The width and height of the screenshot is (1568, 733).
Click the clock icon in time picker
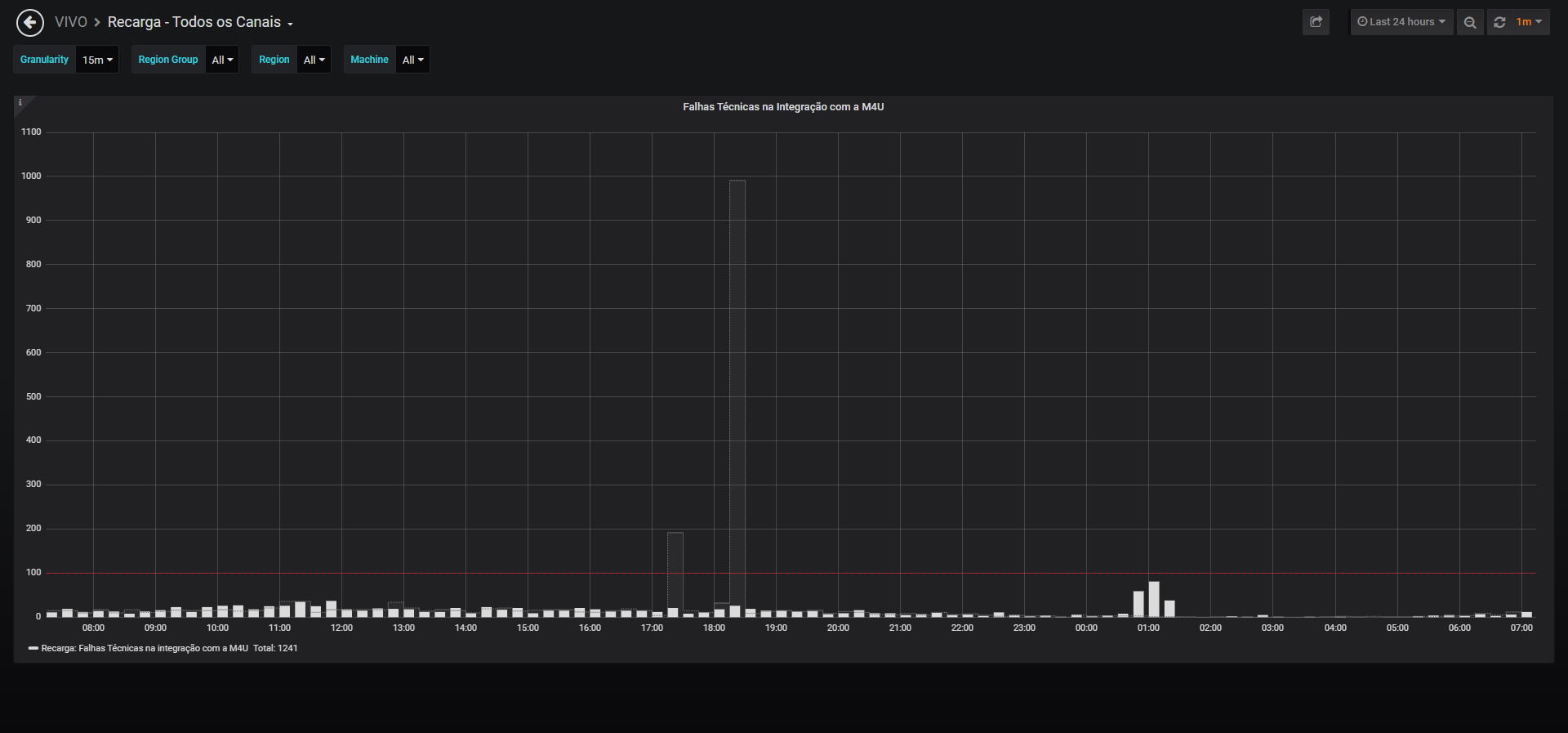click(1362, 22)
